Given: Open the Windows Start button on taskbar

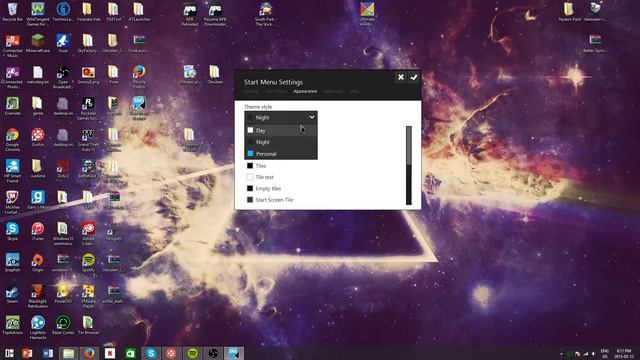Looking at the screenshot, I should pos(9,353).
